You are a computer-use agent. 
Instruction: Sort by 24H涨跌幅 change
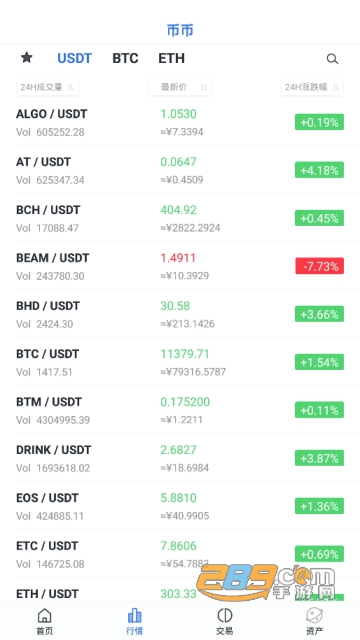click(x=312, y=87)
